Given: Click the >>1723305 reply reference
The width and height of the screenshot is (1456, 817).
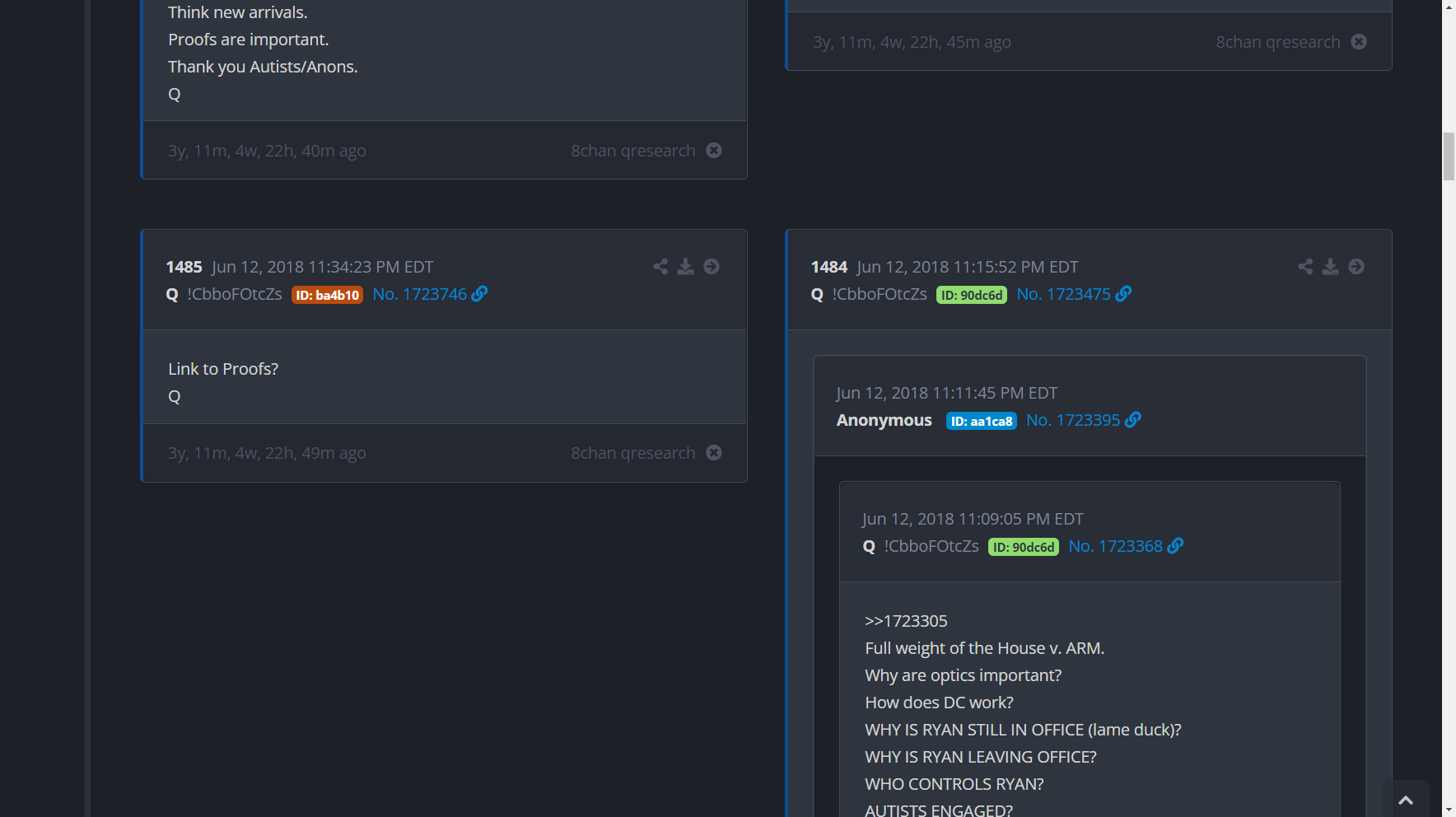Looking at the screenshot, I should pyautogui.click(x=906, y=621).
